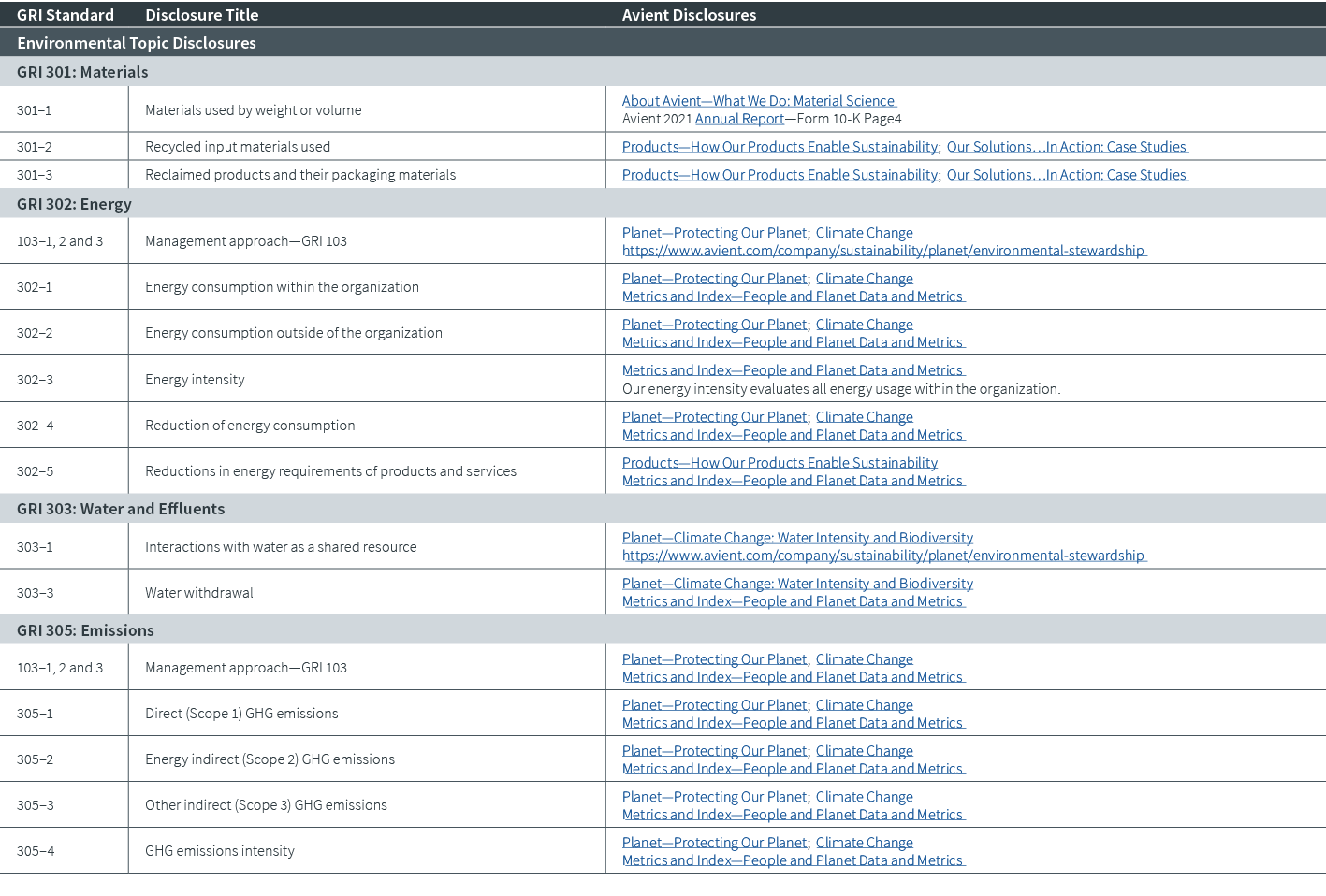Open Climate Change link for Scope 3 emissions row

pyautogui.click(x=864, y=796)
